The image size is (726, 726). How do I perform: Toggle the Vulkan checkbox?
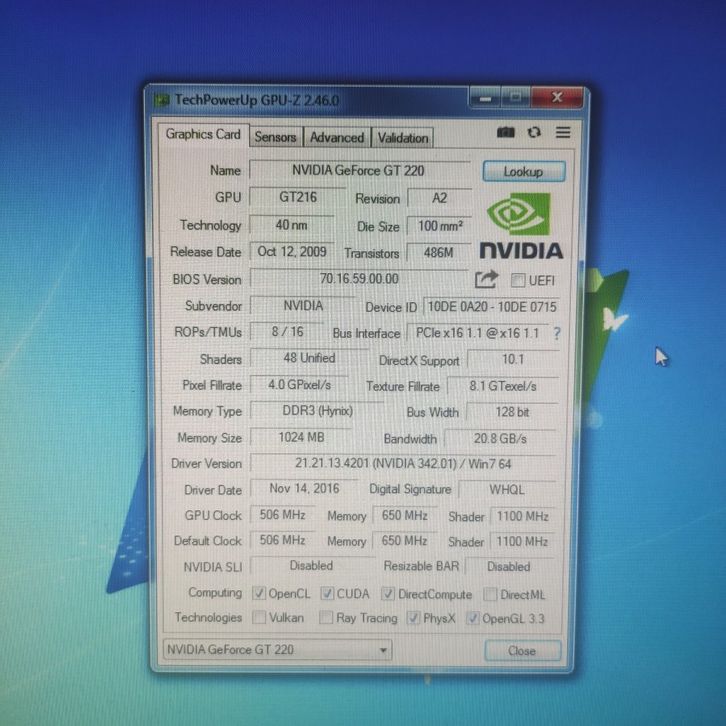point(259,617)
